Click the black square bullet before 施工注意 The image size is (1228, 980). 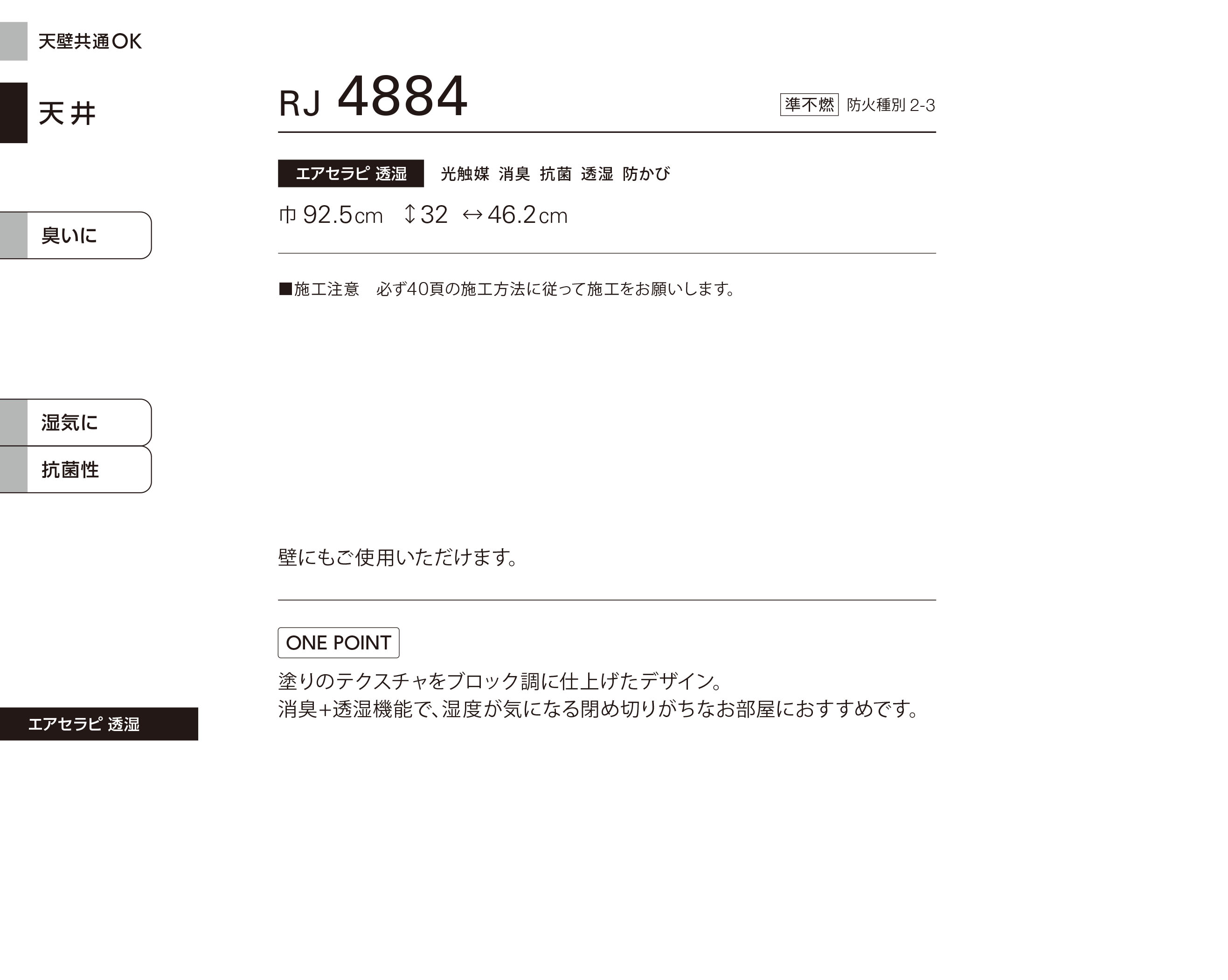(x=285, y=289)
